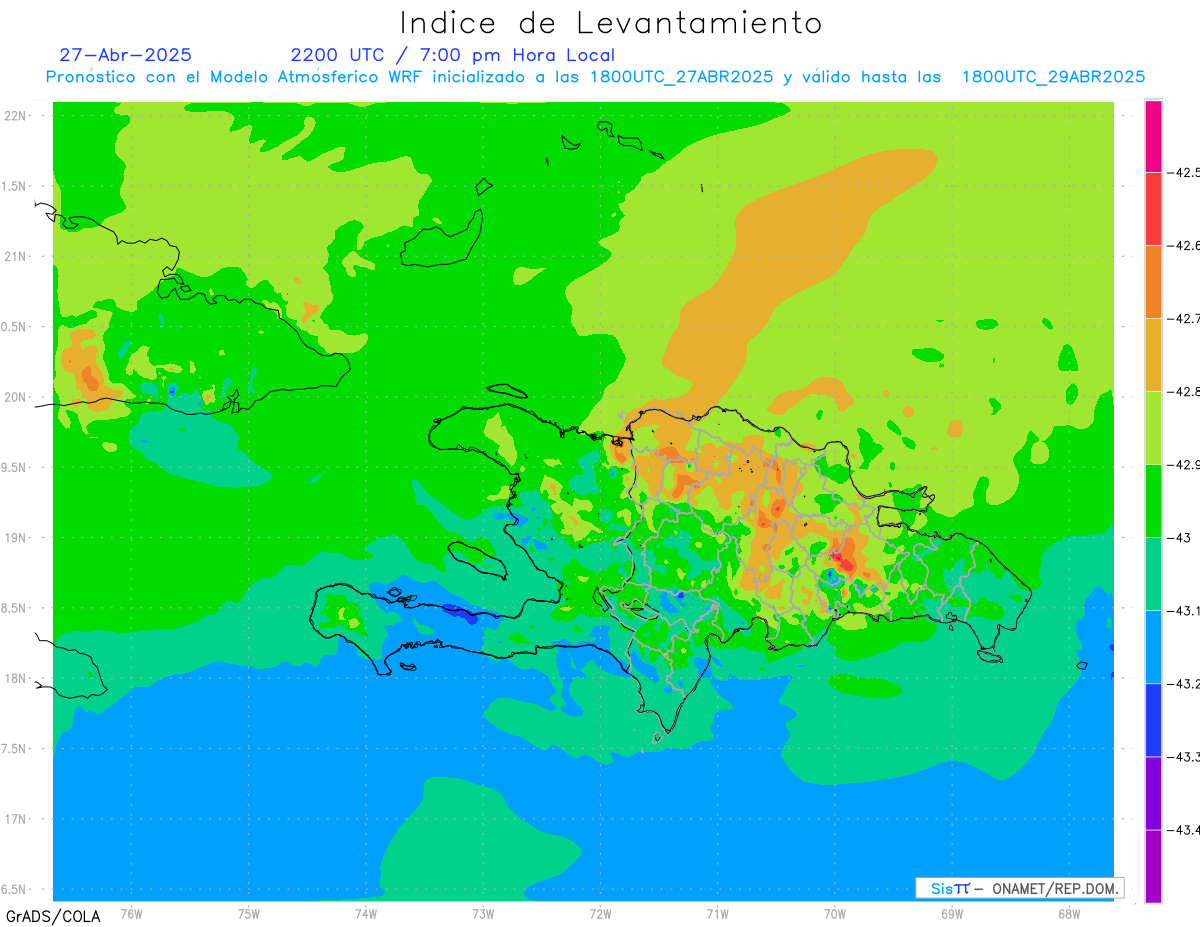Click the 76W longitude label
Viewport: 1200px width, 927px height.
pos(132,913)
